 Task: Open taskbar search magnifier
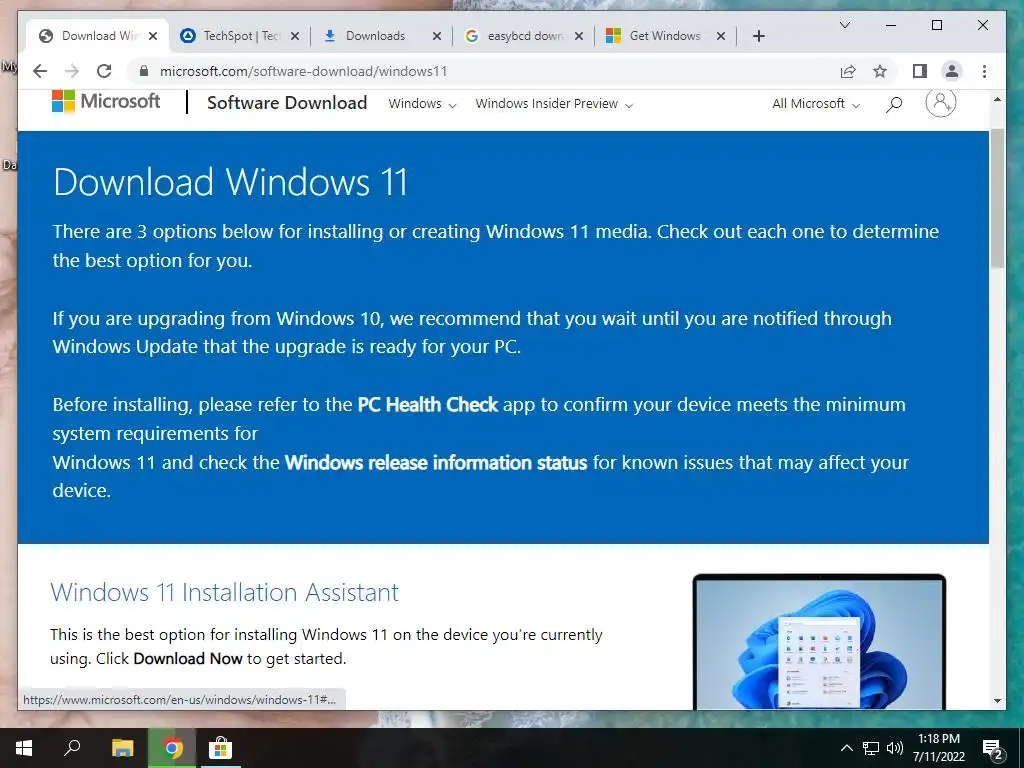(x=72, y=747)
